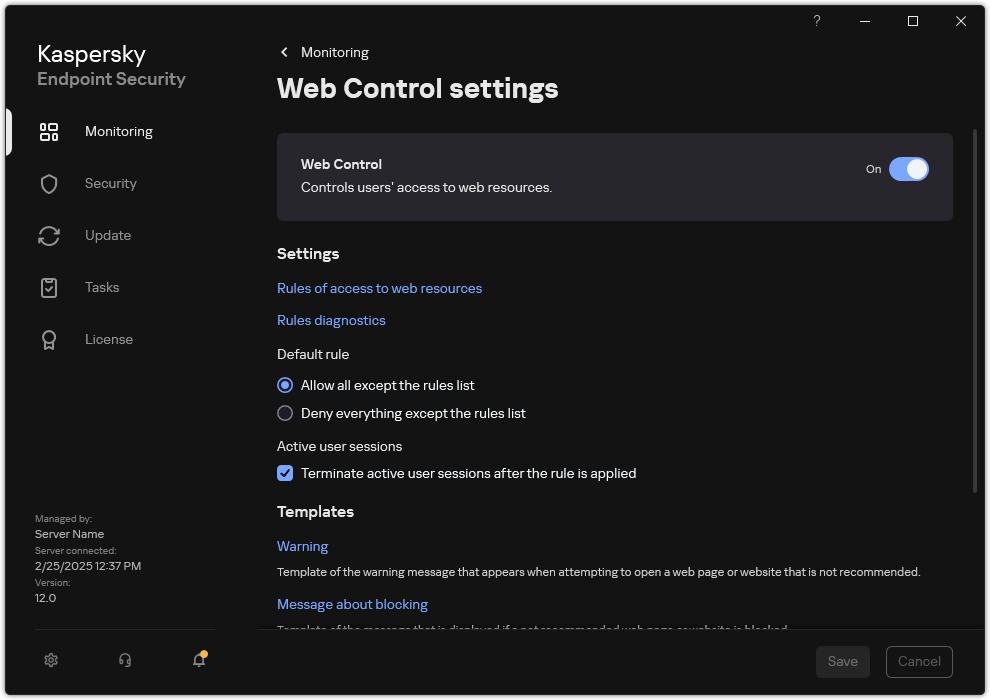Select the Security shield icon
Viewport: 990px width, 700px height.
tap(49, 183)
